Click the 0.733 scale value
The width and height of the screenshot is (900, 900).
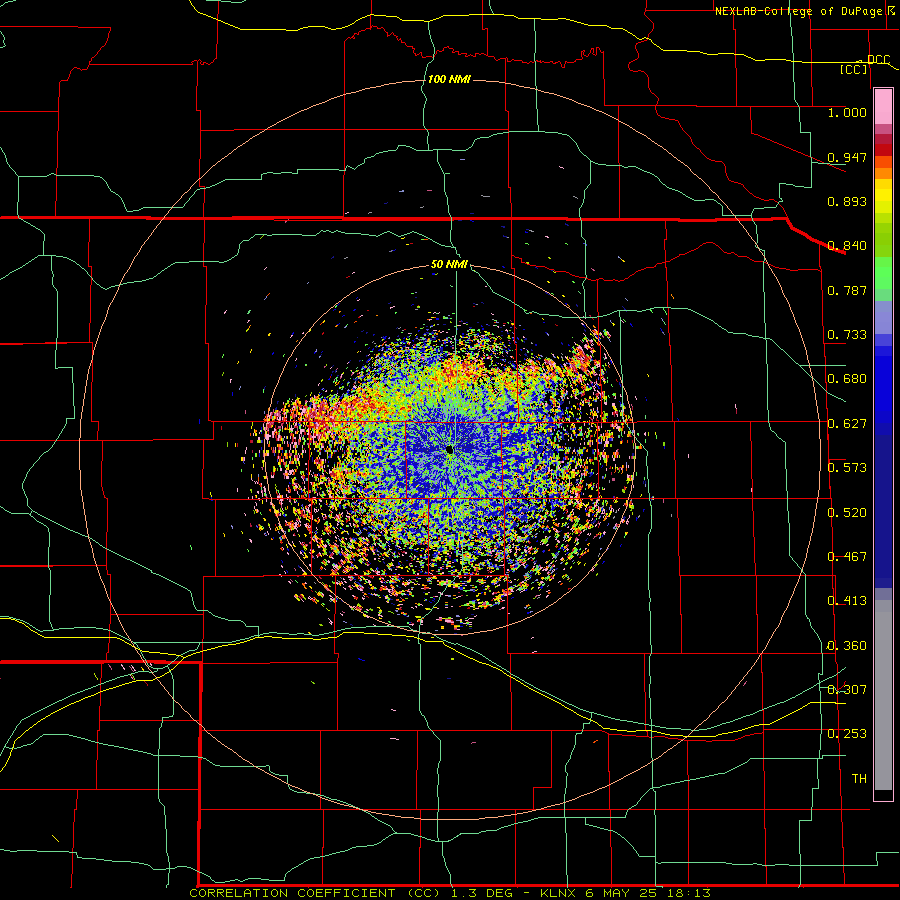847,335
